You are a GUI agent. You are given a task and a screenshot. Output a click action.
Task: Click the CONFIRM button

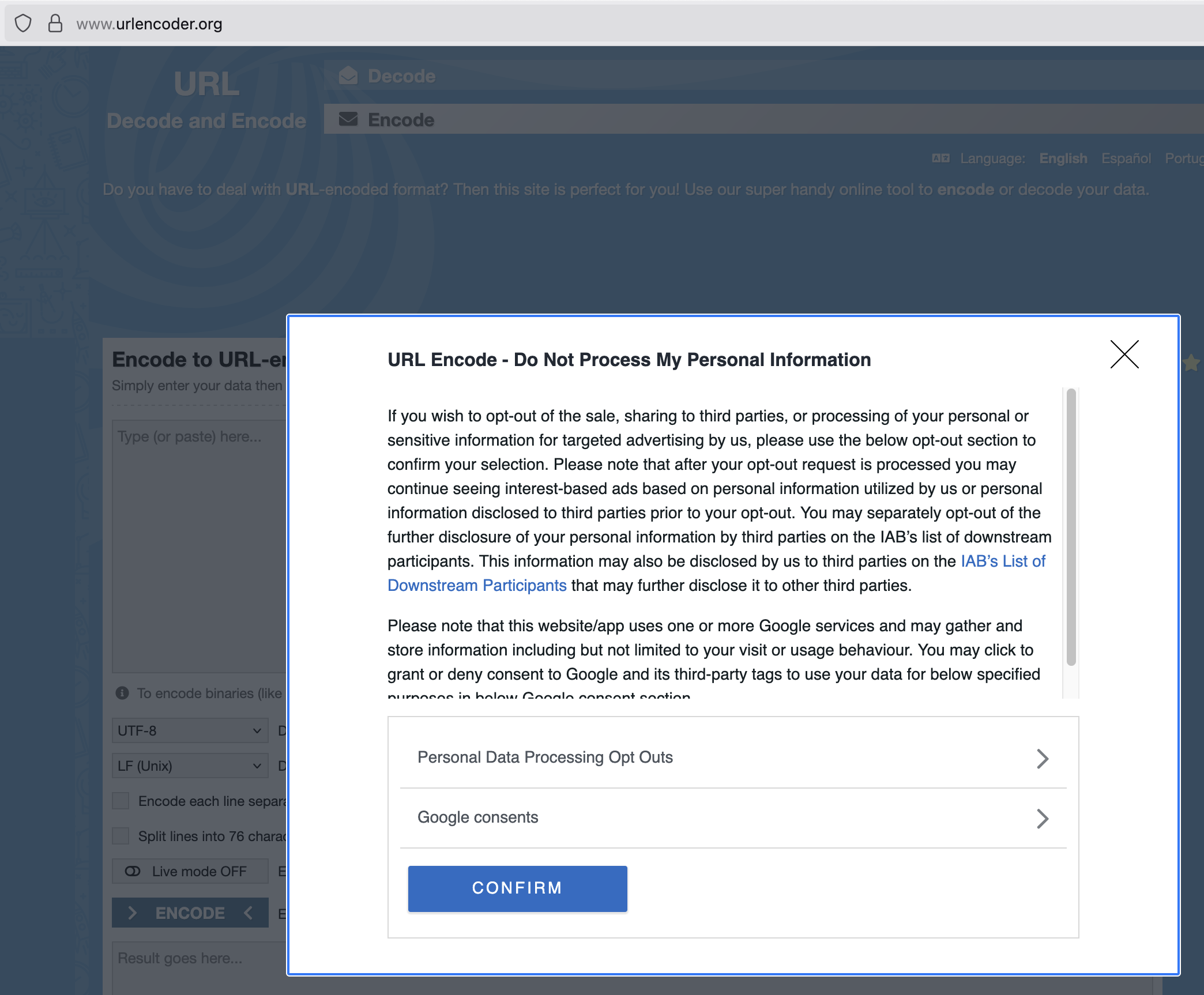[517, 888]
